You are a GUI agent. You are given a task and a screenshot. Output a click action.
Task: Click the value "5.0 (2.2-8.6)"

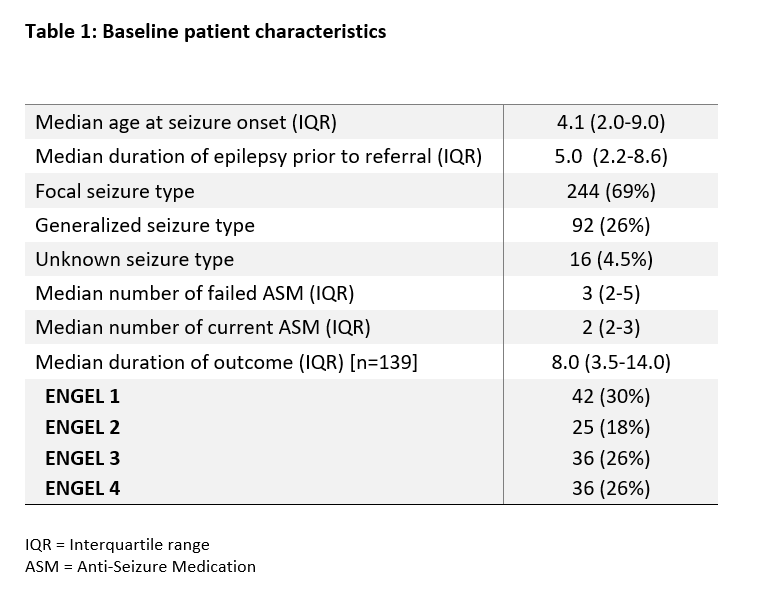click(611, 157)
